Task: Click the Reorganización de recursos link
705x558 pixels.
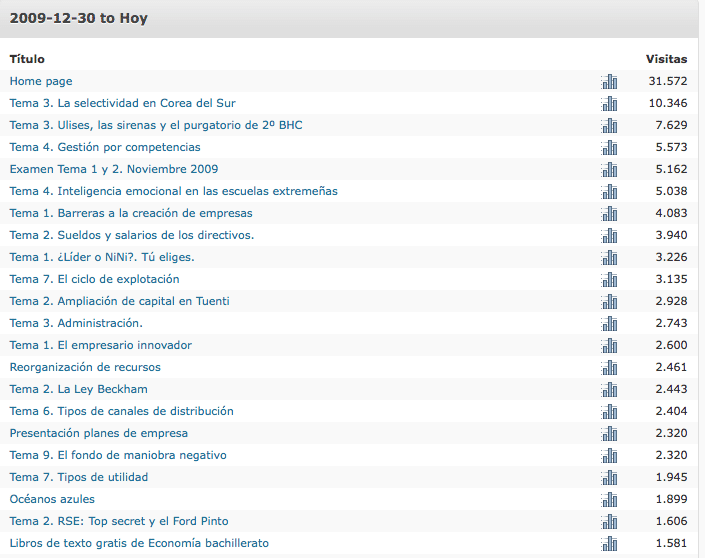Action: coord(85,367)
